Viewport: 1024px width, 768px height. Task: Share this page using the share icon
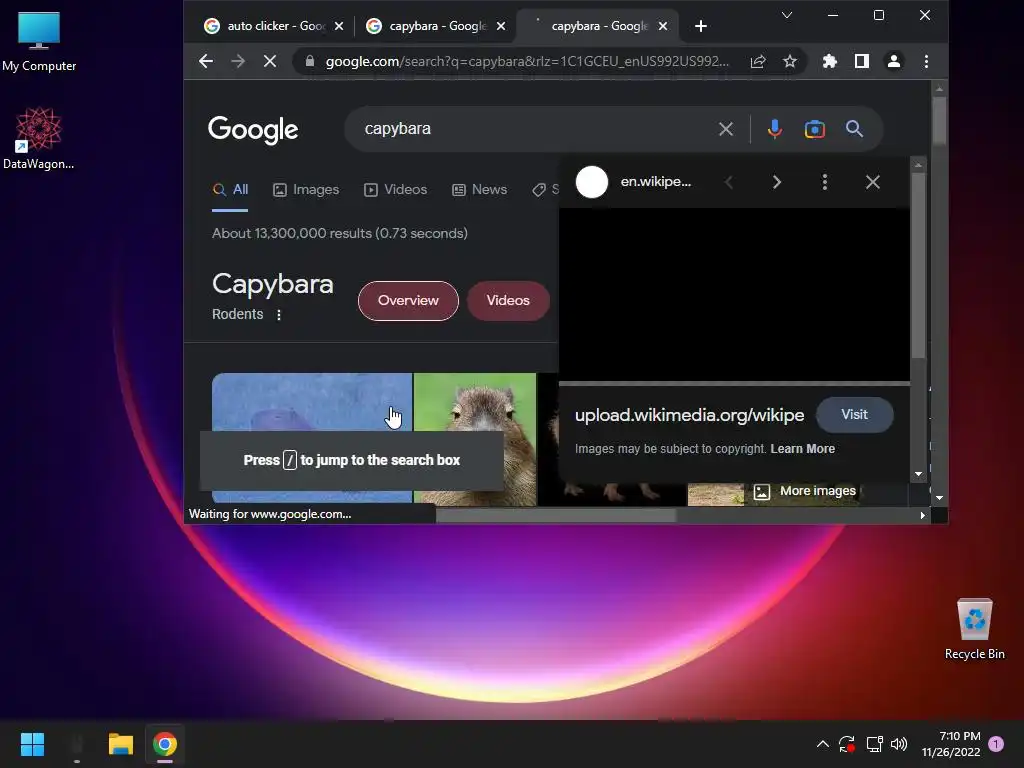pos(758,61)
